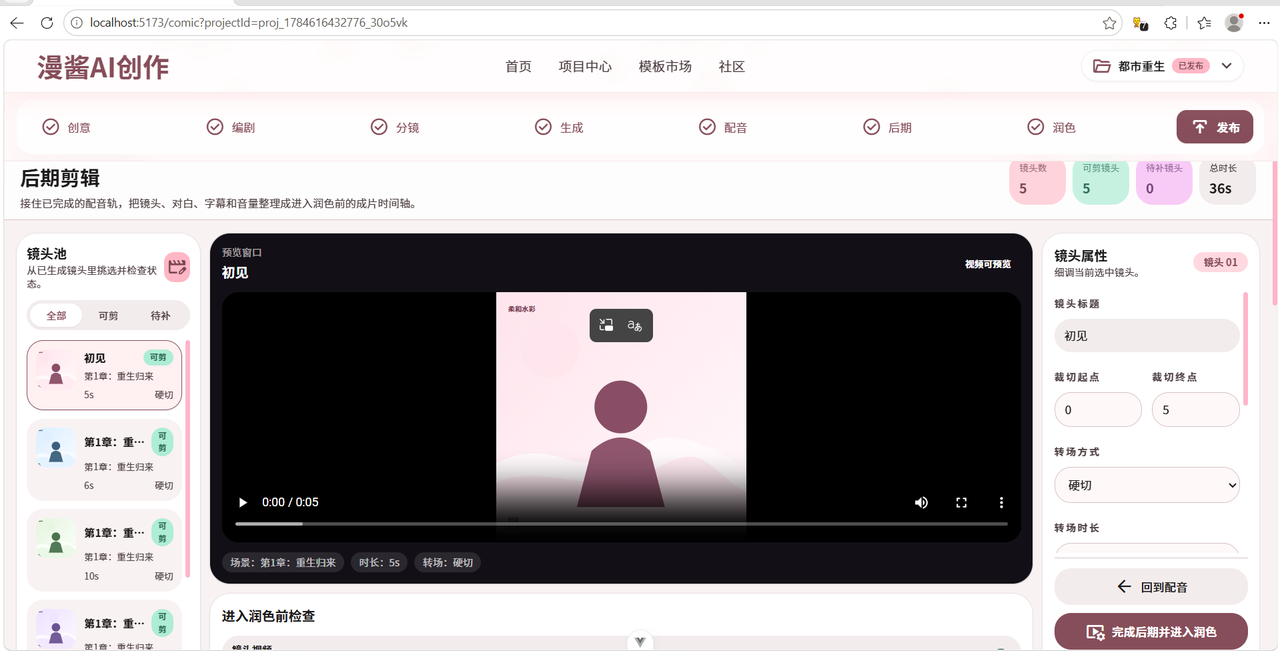Click the 配音 step check icon
This screenshot has width=1280, height=651.
click(707, 127)
